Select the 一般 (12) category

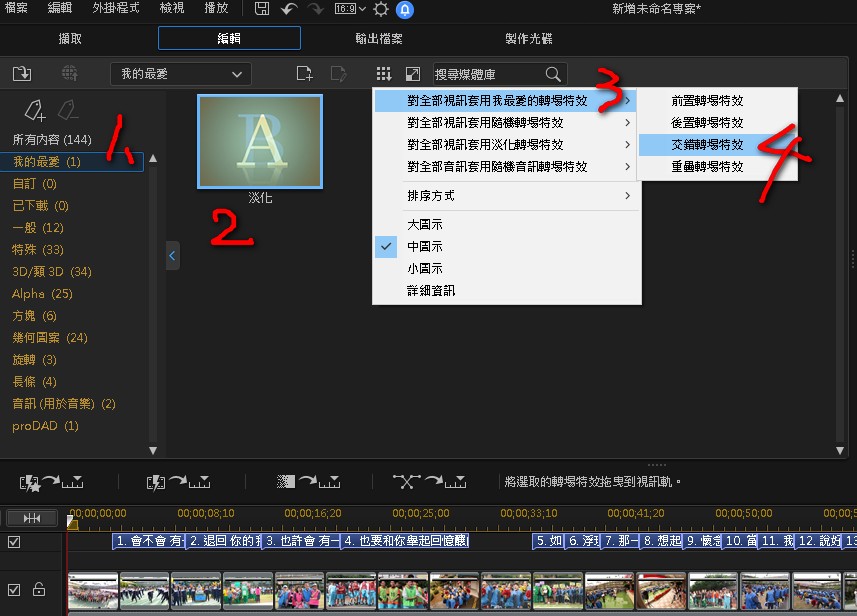[x=38, y=227]
